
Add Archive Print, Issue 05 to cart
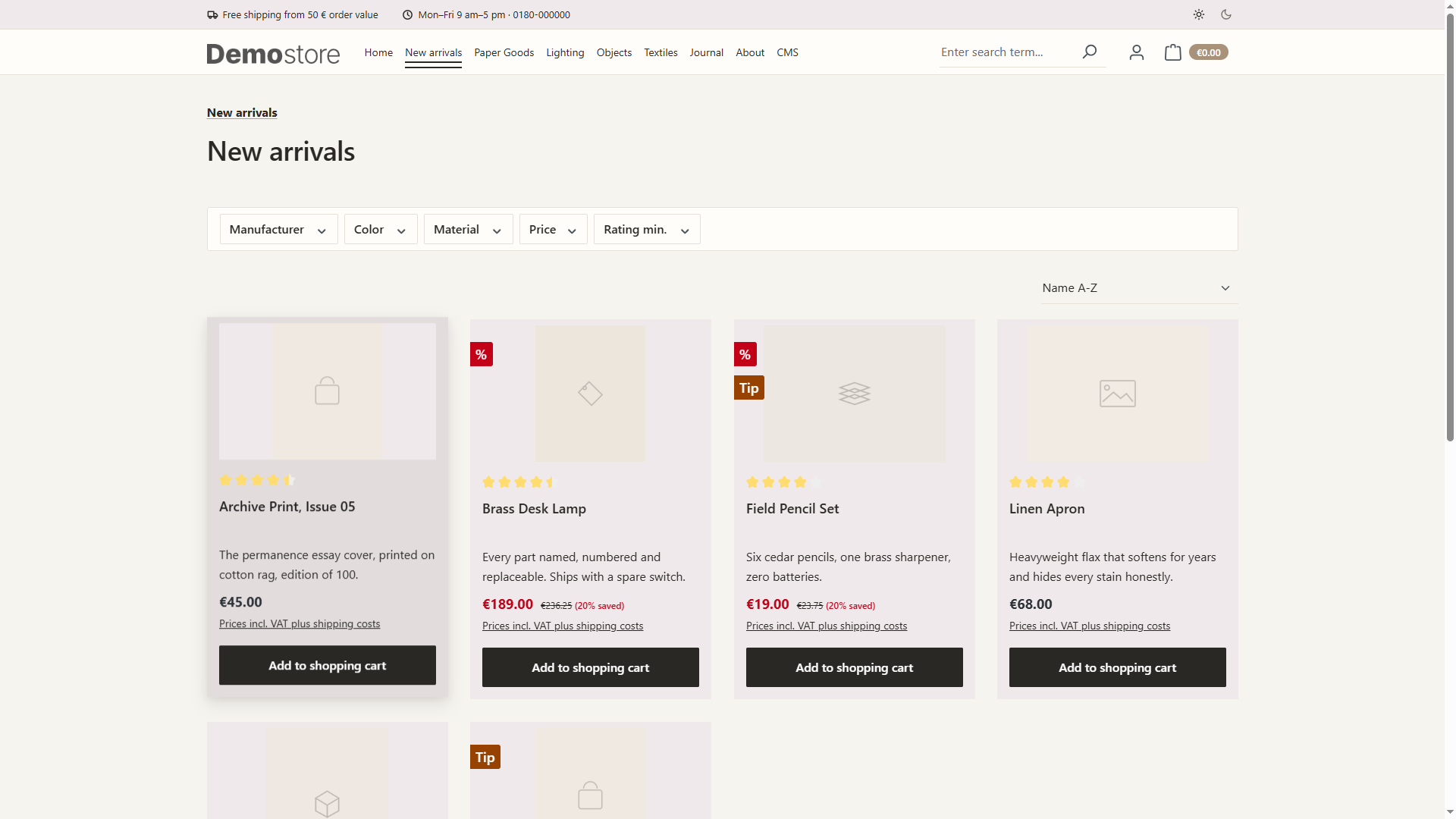[328, 665]
